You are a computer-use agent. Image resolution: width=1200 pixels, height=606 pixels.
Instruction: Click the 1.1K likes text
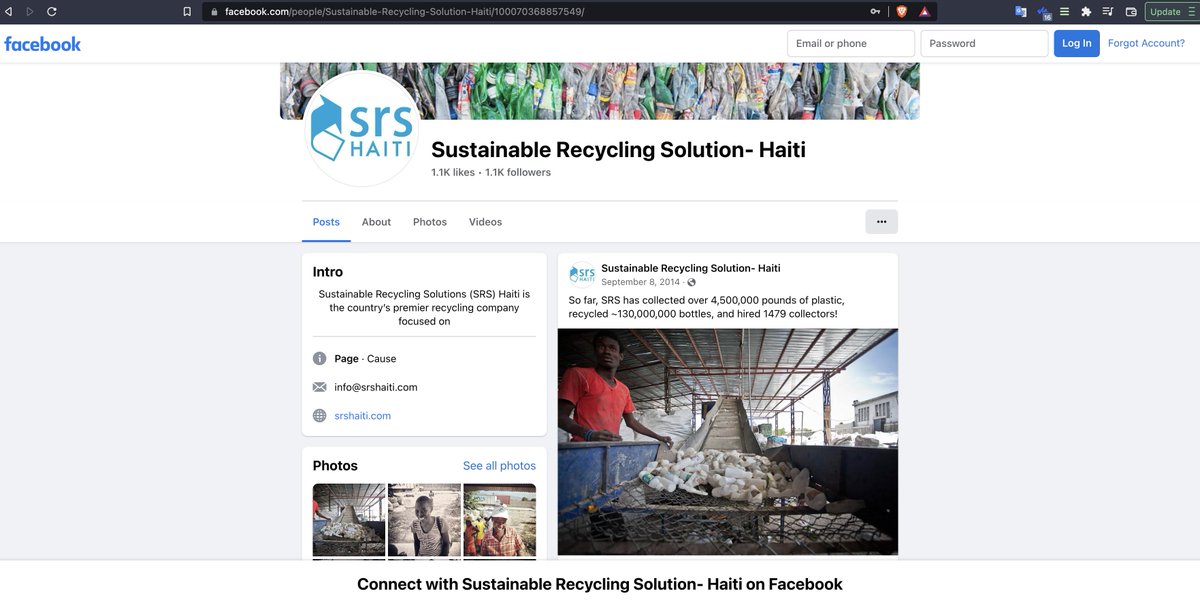[x=453, y=172]
